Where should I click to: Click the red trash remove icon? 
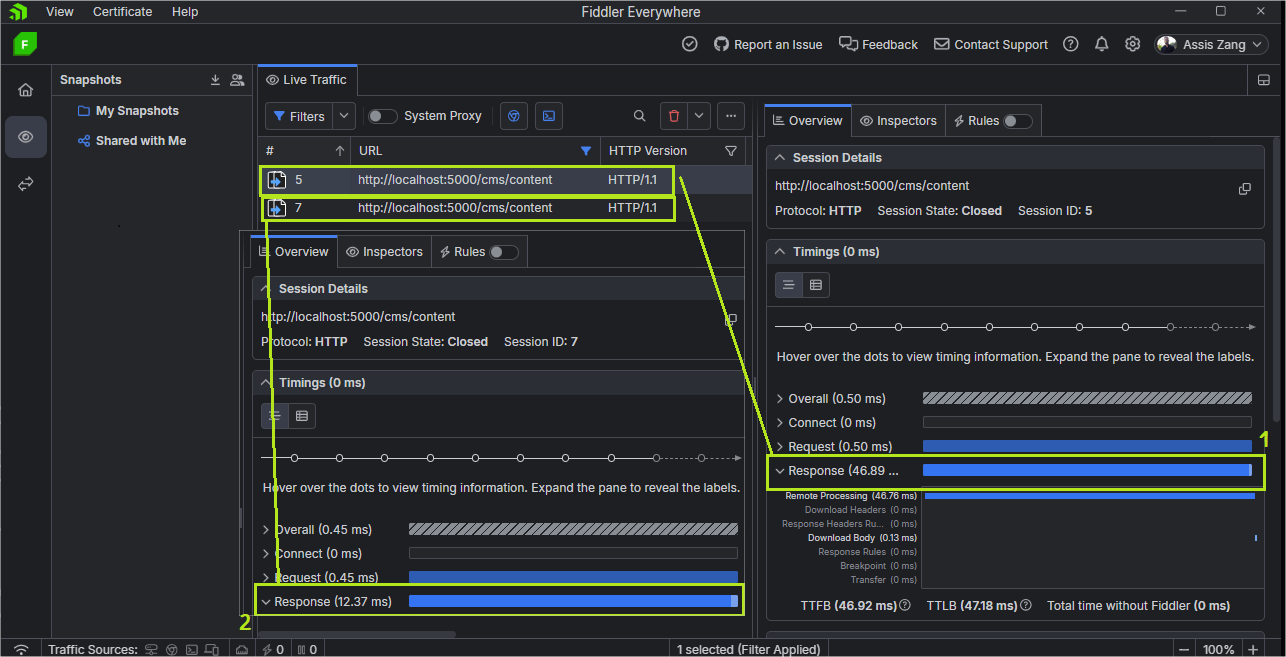pyautogui.click(x=674, y=116)
